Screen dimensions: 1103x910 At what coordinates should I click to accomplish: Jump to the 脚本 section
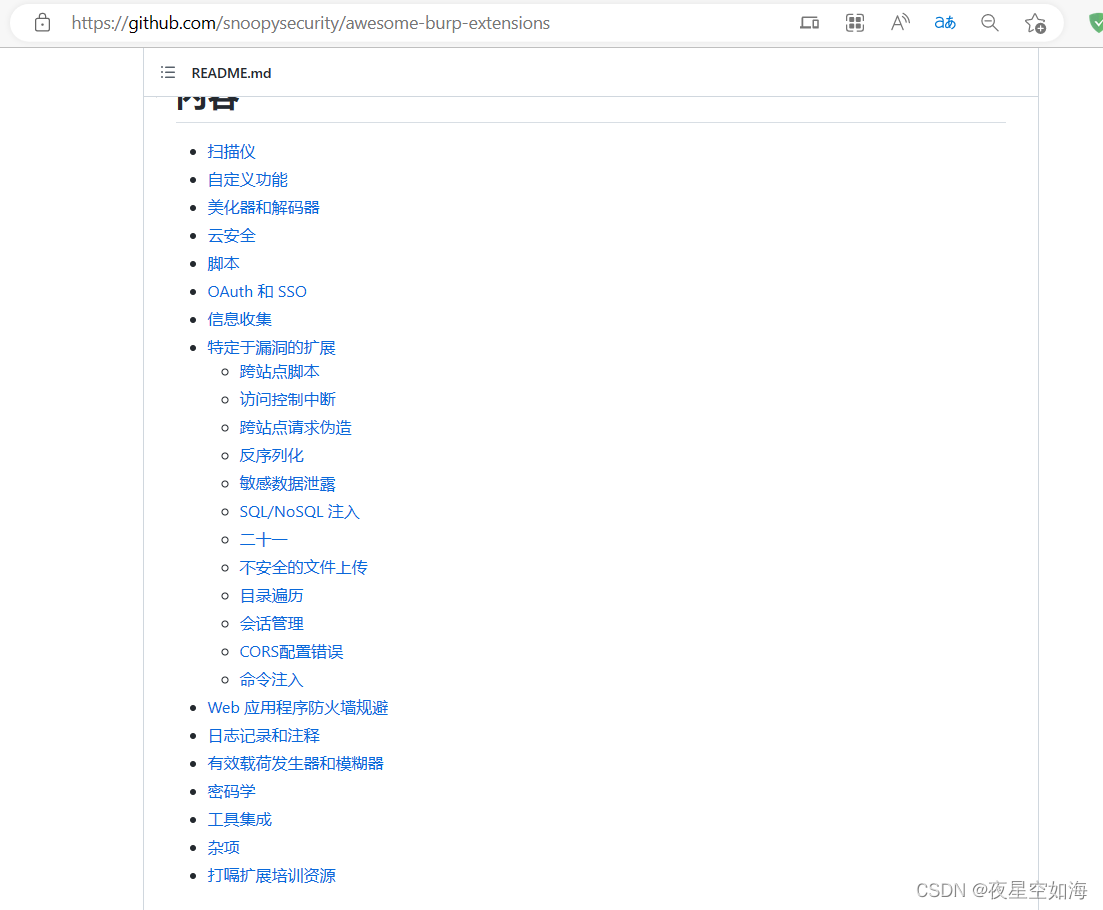tap(224, 264)
